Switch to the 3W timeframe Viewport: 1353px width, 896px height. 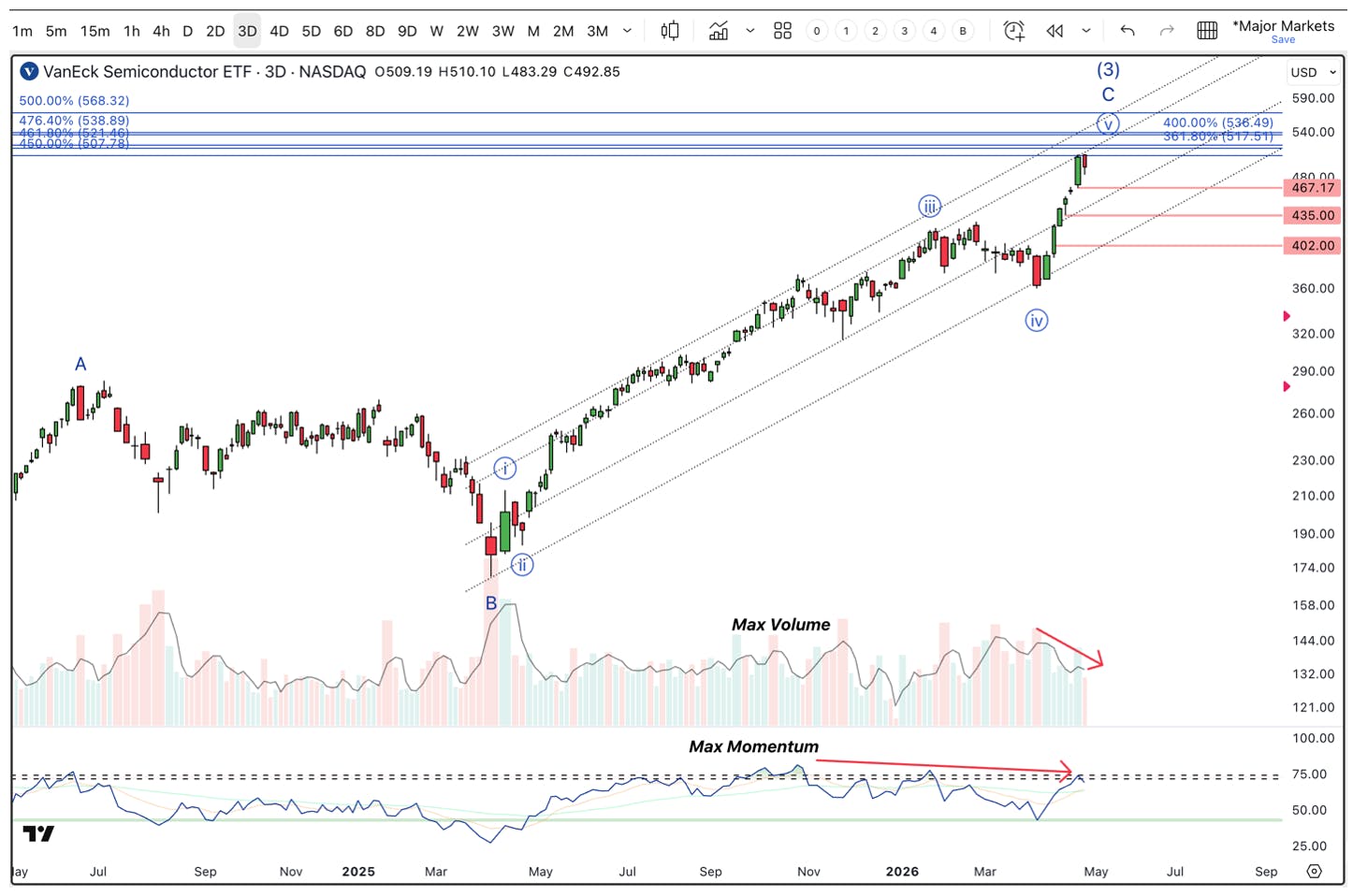point(503,31)
